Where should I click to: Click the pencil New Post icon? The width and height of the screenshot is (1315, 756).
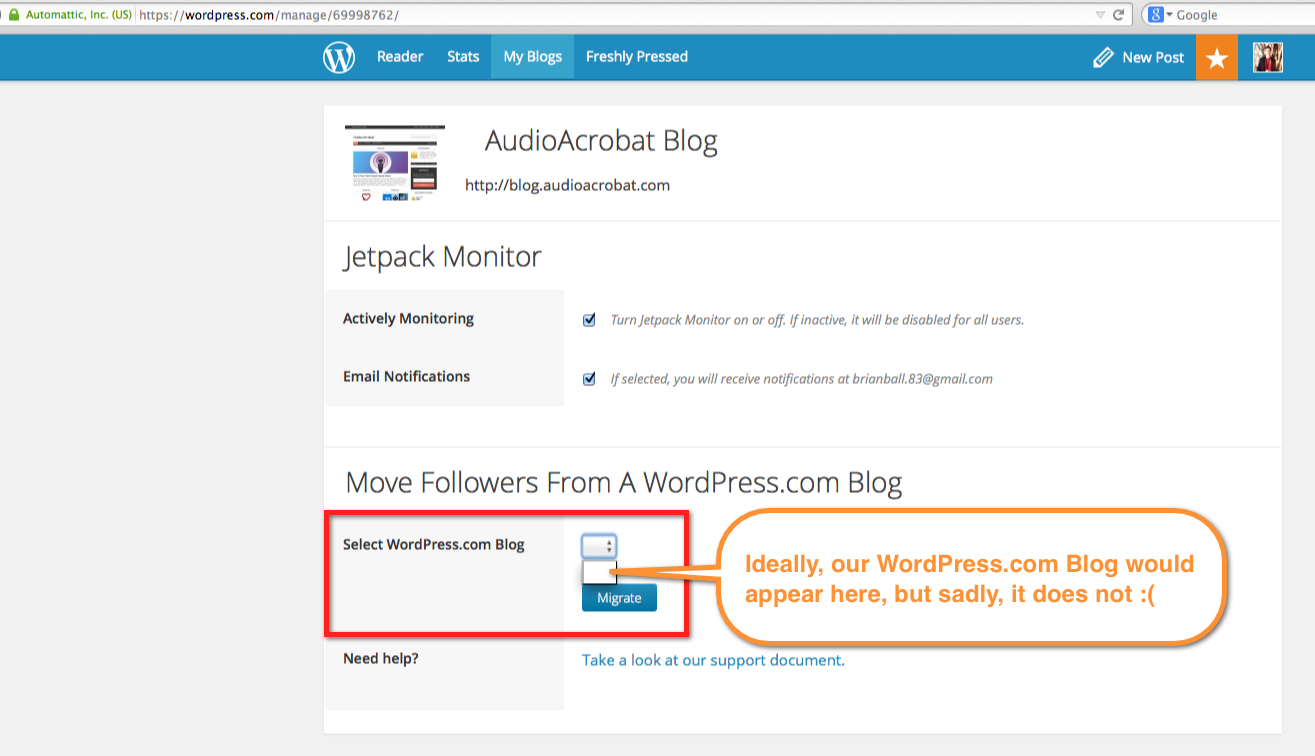click(x=1103, y=58)
